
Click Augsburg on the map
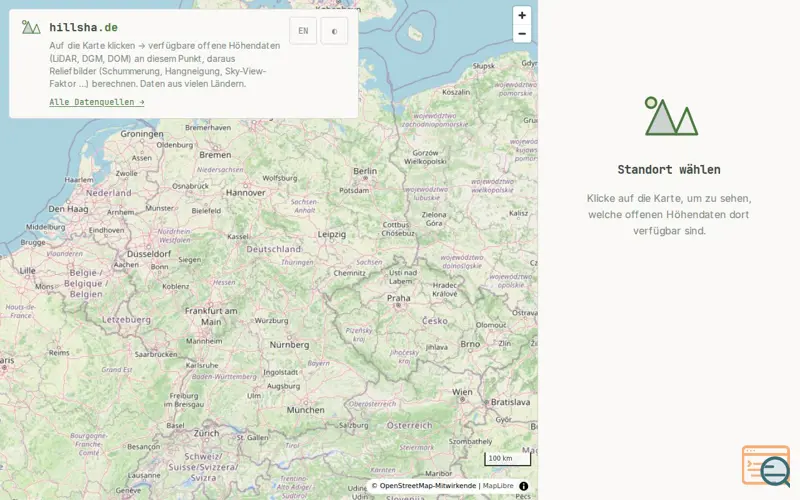coord(283,386)
